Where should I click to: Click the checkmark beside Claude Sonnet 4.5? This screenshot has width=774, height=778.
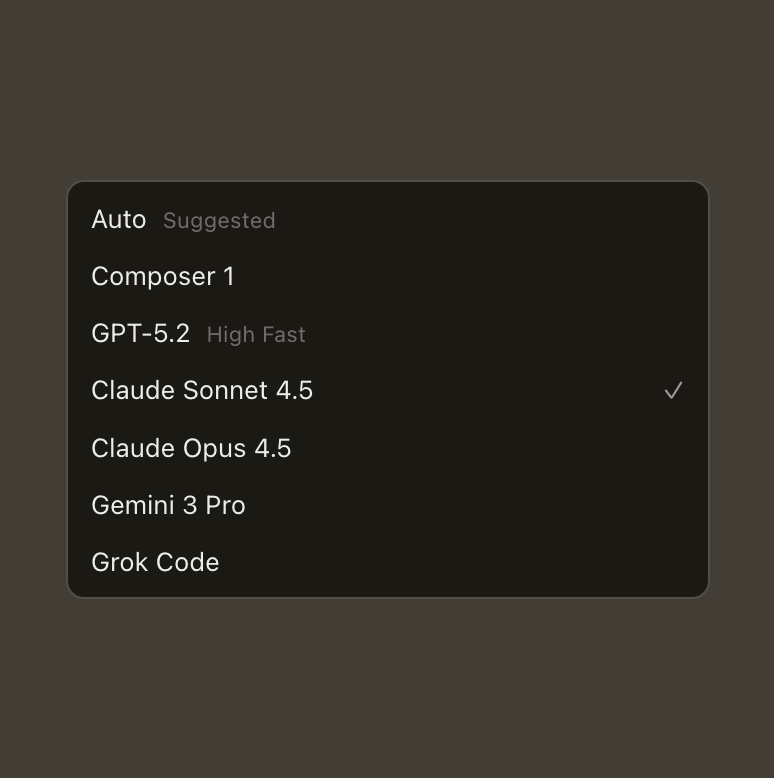pyautogui.click(x=673, y=391)
